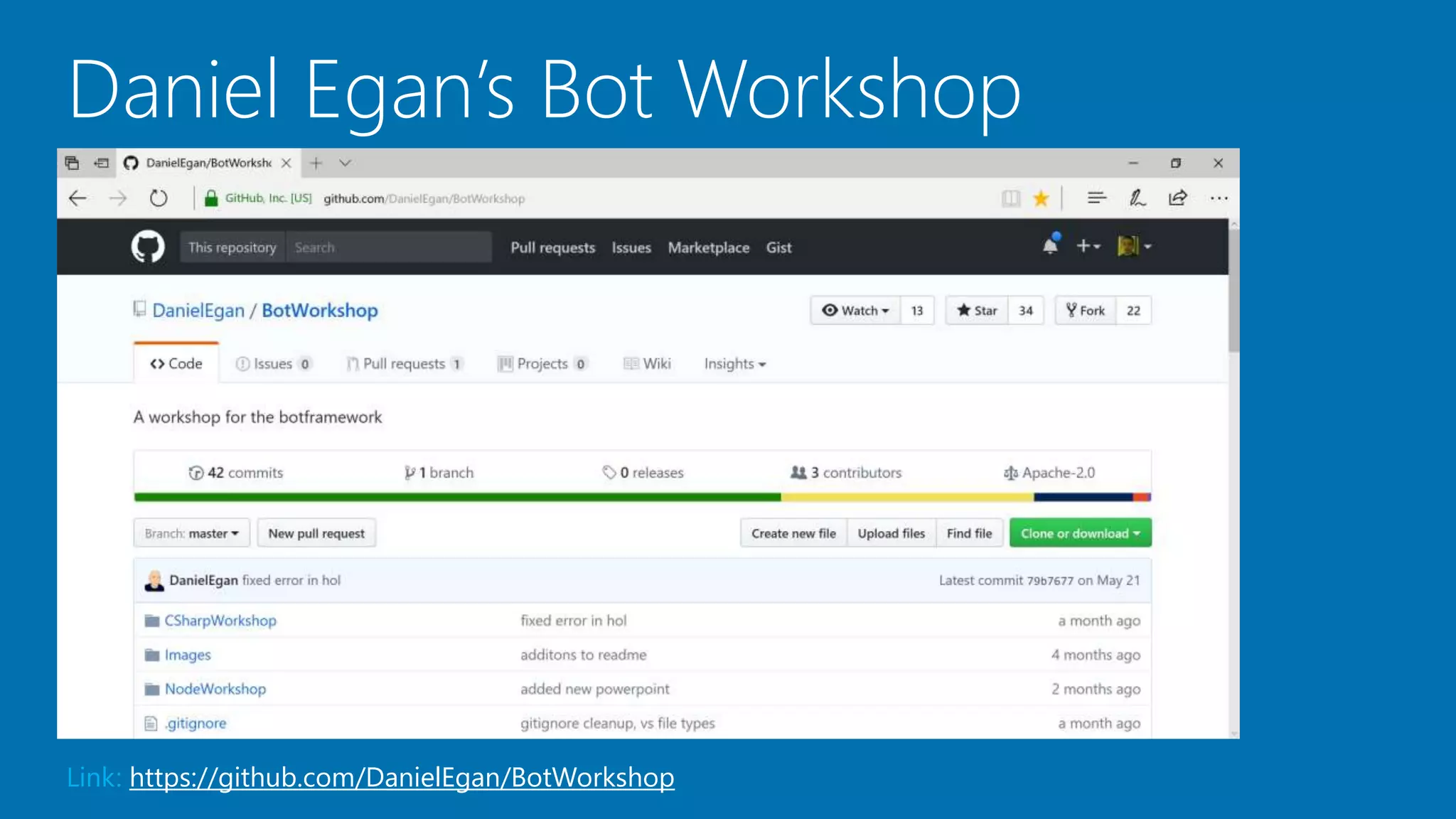Screen dimensions: 1456x819
Task: Open Clone or download dropdown
Action: click(1081, 533)
